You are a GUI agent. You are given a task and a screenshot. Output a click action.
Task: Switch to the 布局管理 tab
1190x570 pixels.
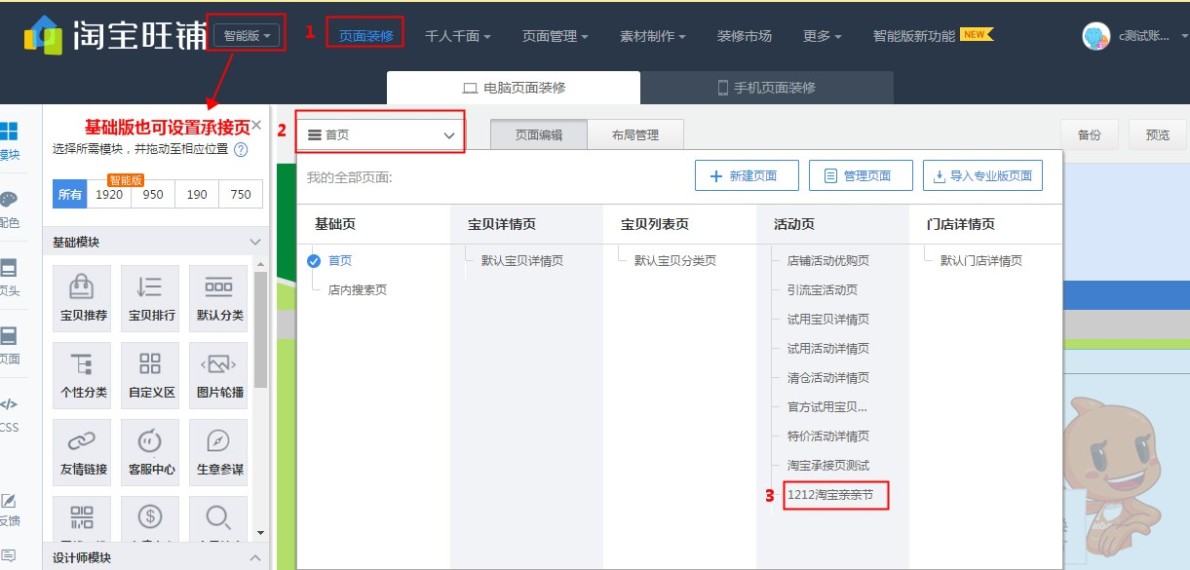coord(635,135)
